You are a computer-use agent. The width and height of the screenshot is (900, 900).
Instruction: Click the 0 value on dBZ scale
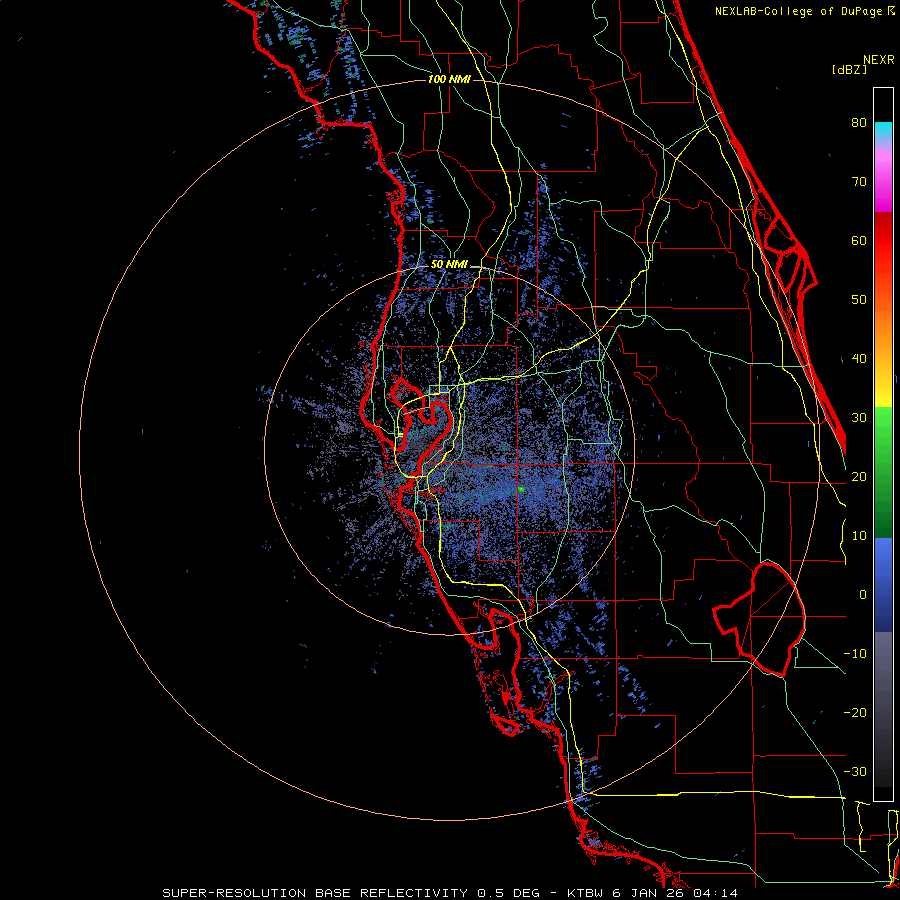coord(863,595)
